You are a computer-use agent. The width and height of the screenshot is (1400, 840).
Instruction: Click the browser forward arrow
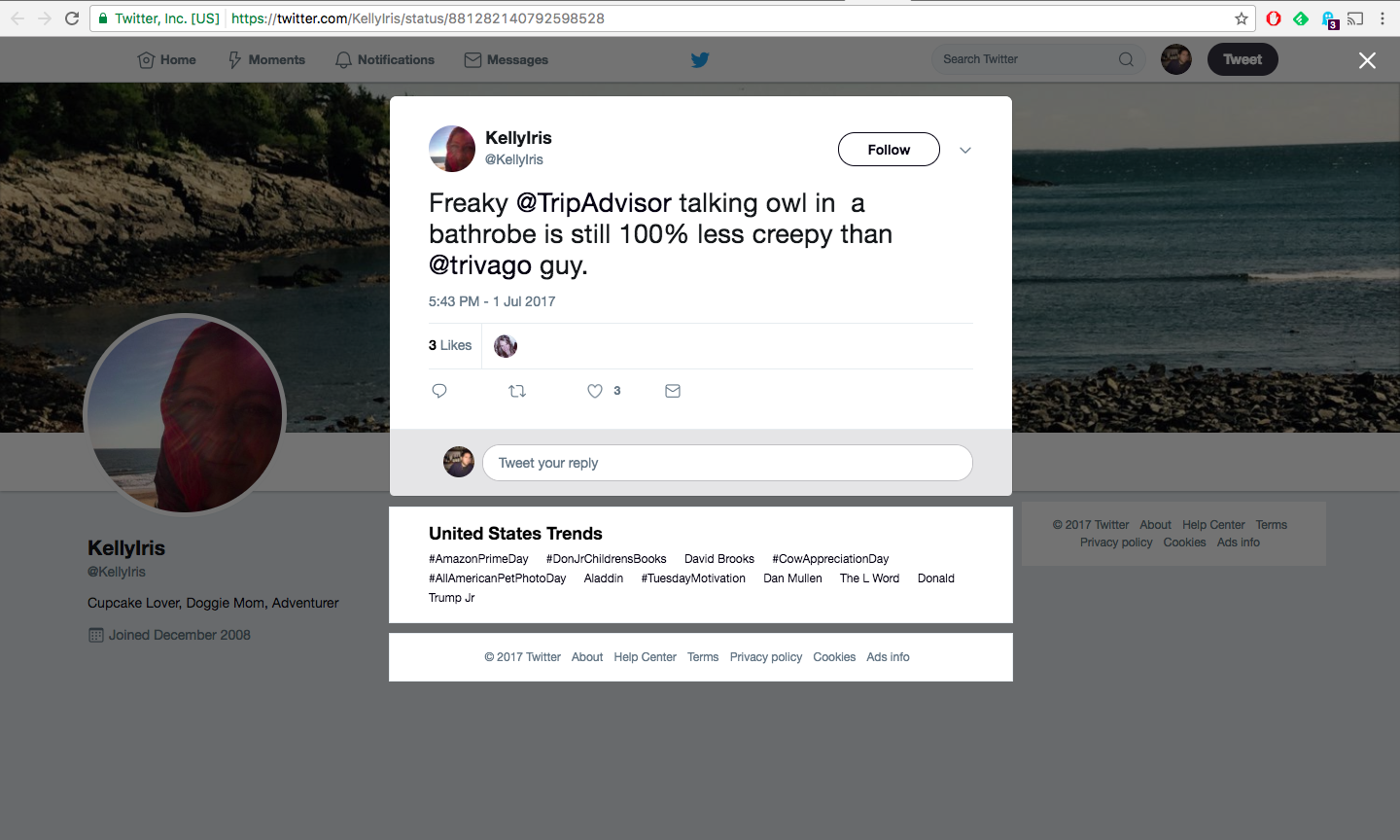tap(45, 18)
